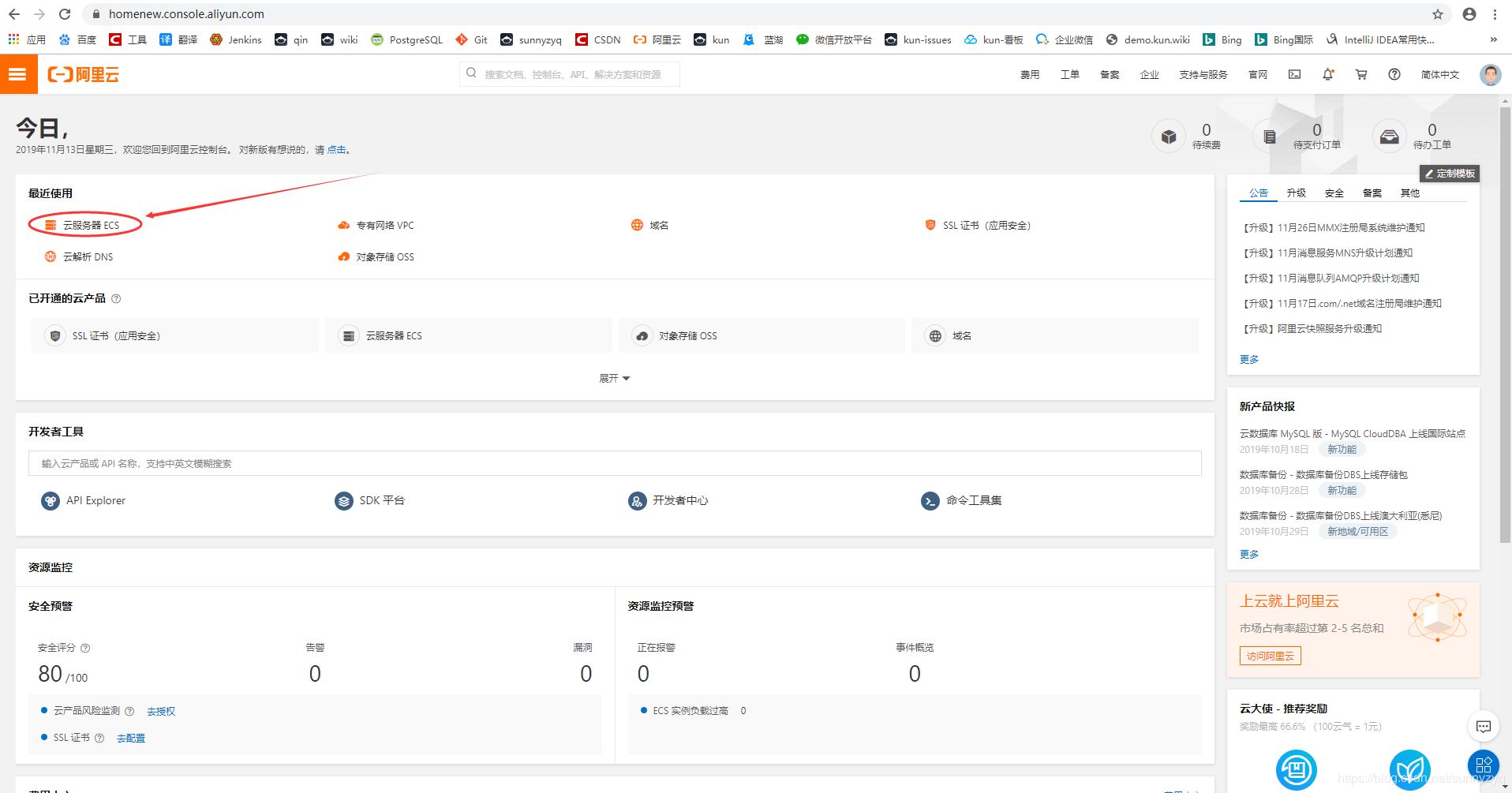The height and width of the screenshot is (793, 1512).
Task: Switch to the 升级 announcements tab
Action: [1296, 193]
